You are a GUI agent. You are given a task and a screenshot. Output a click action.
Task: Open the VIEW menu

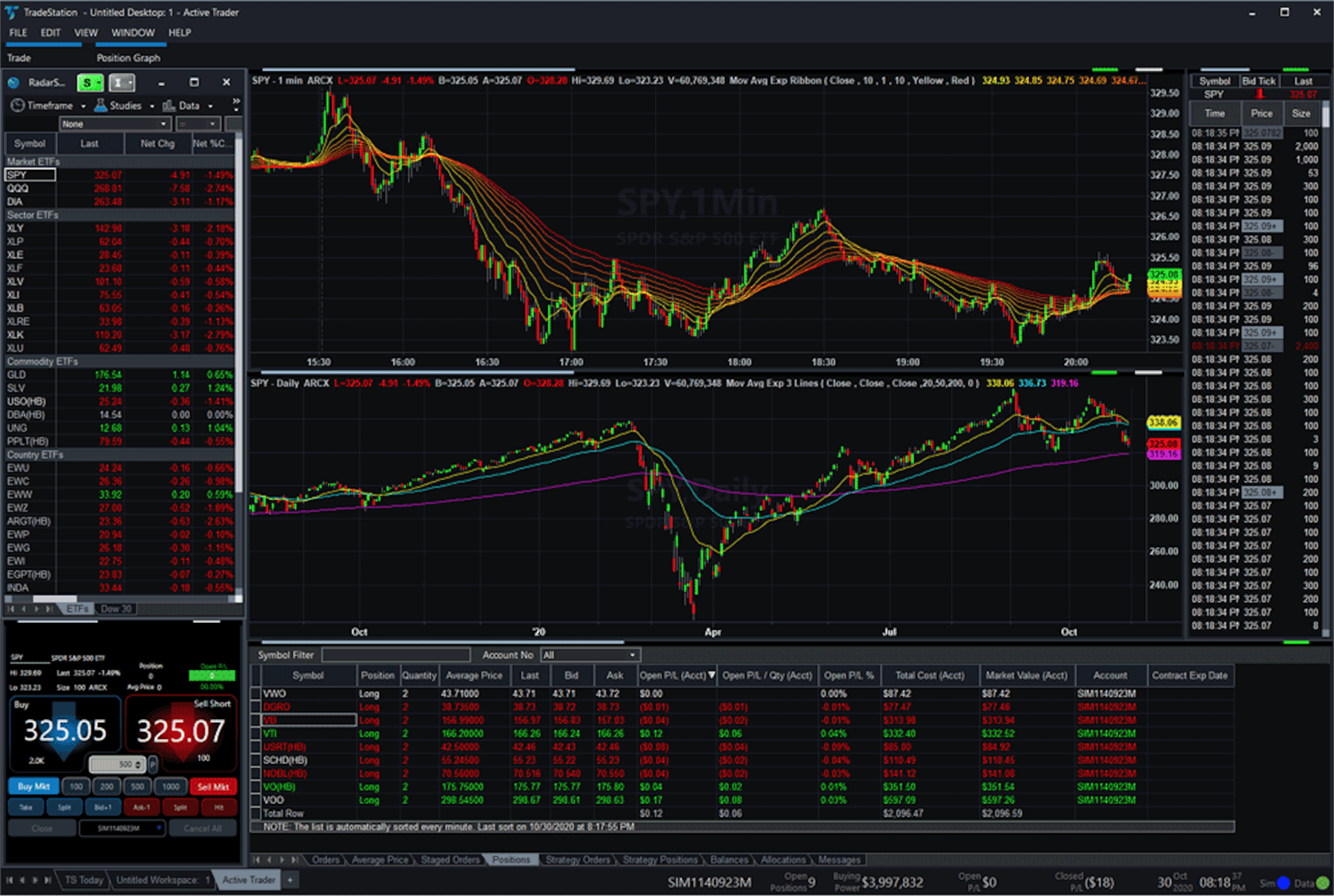(86, 33)
